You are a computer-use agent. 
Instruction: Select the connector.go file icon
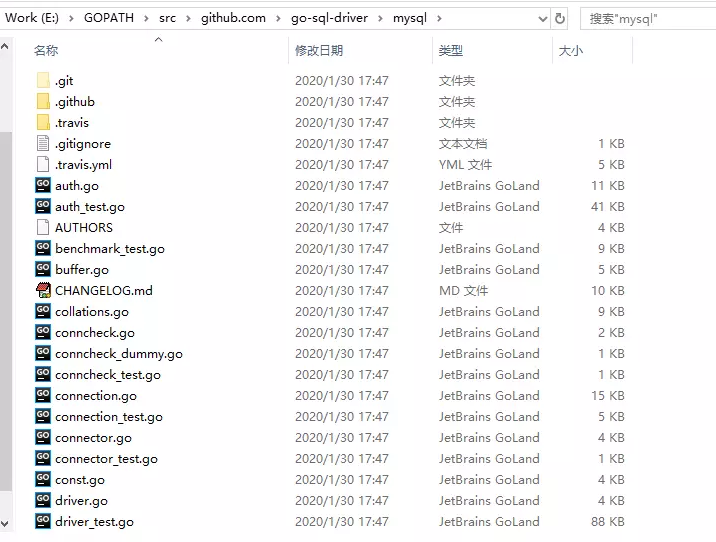tap(43, 437)
